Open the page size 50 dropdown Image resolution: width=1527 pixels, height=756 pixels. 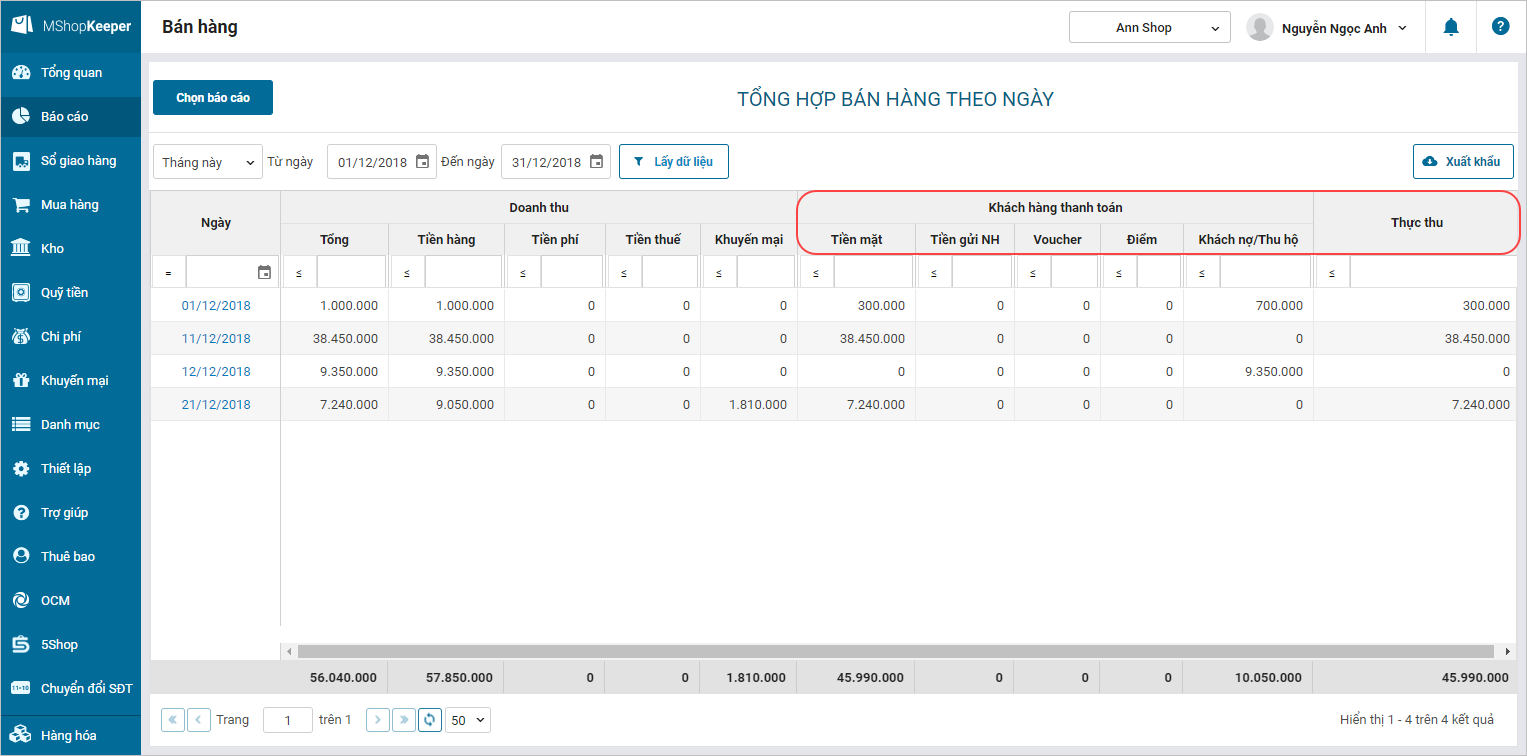[468, 719]
